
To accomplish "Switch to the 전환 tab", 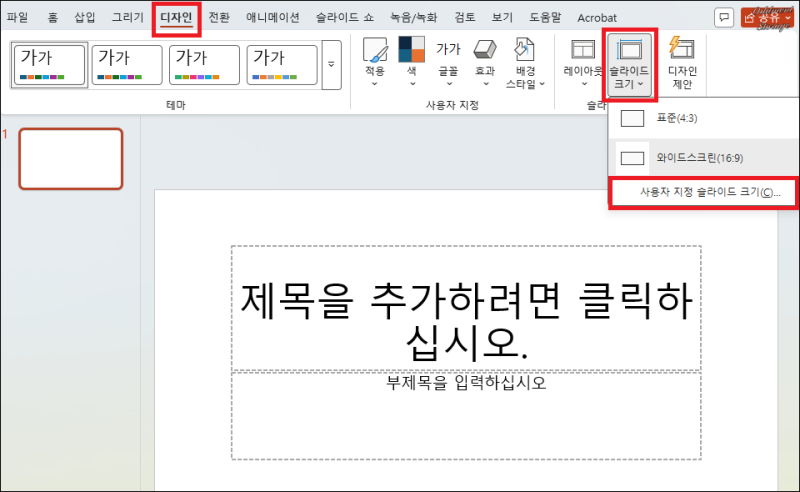I will [219, 17].
